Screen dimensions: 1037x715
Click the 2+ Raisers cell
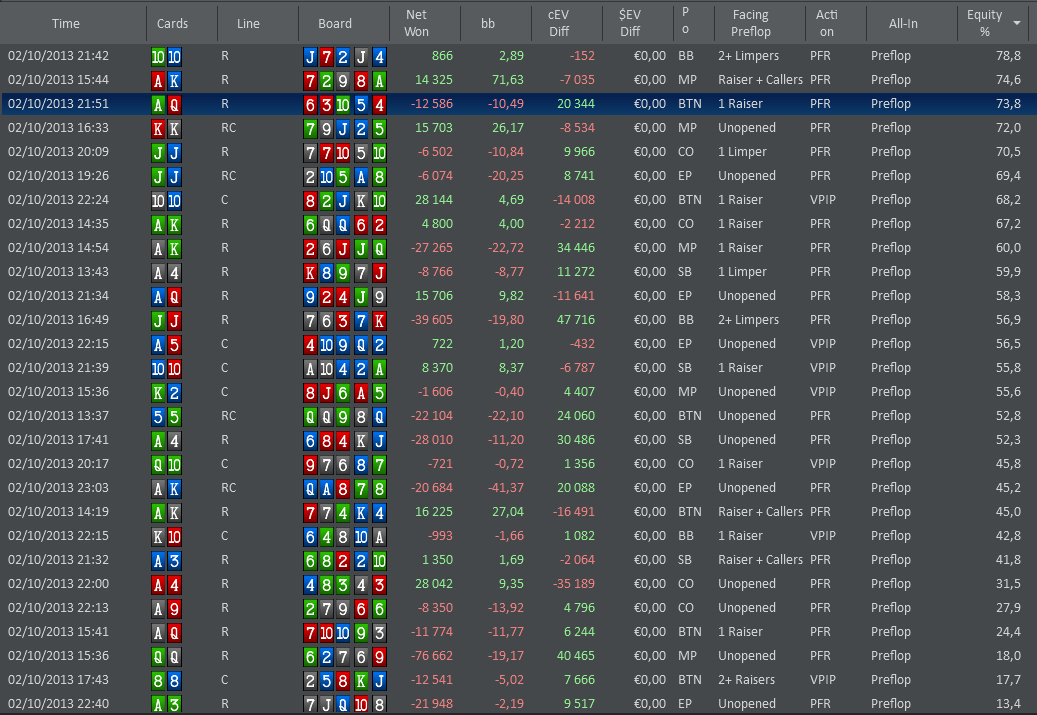click(747, 679)
